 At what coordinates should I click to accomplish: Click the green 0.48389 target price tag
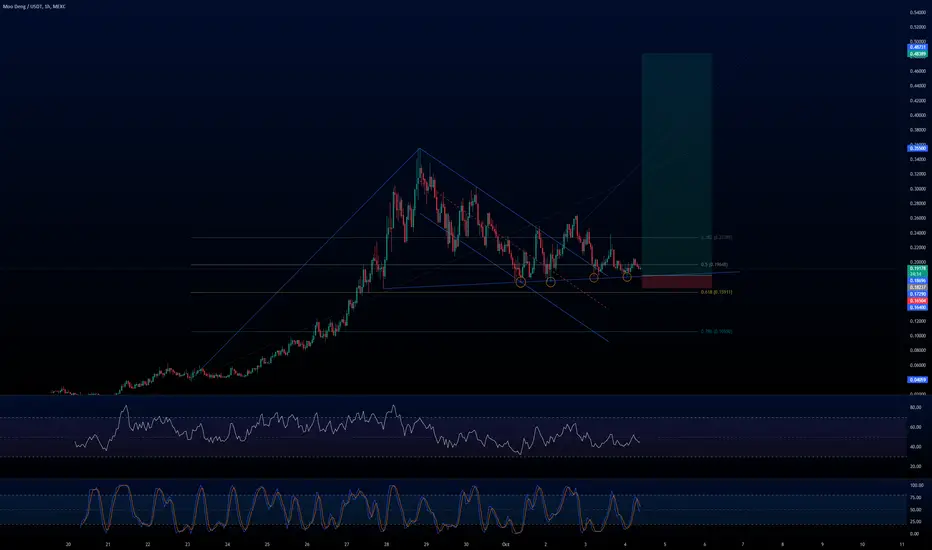tap(917, 54)
